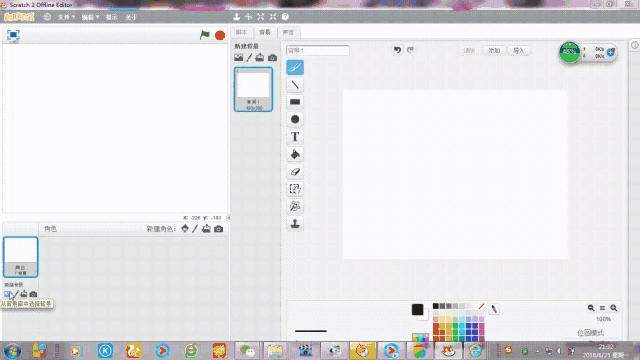Select the Line tool

(295, 85)
